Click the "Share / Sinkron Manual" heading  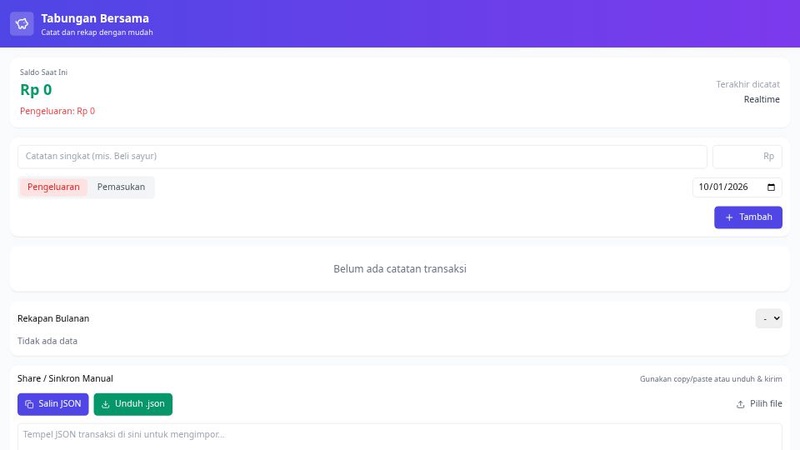[x=65, y=379]
